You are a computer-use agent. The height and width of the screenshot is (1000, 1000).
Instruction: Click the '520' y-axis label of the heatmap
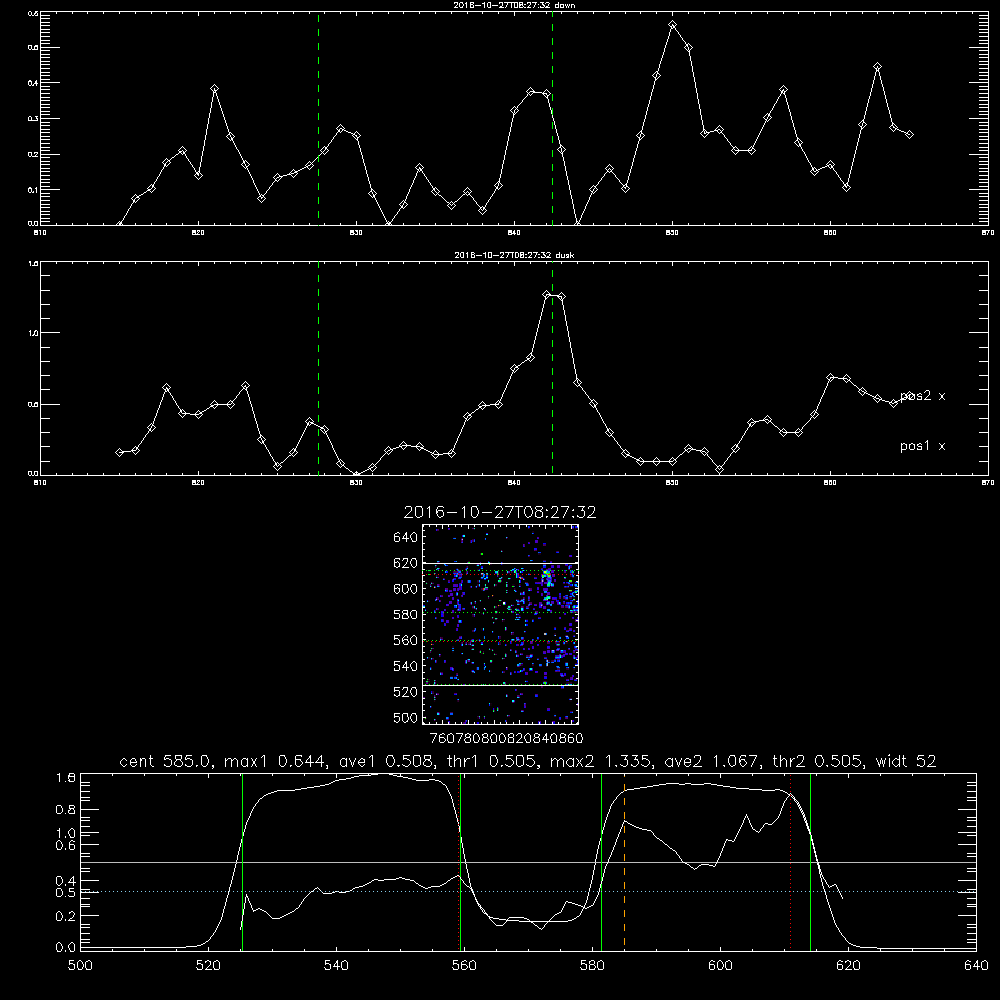coord(406,692)
